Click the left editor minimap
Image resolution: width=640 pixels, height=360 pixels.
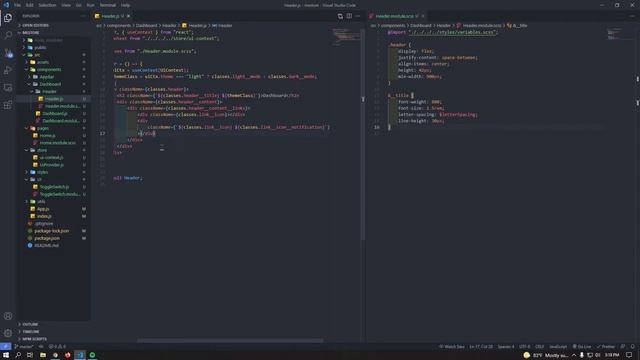pos(346,37)
